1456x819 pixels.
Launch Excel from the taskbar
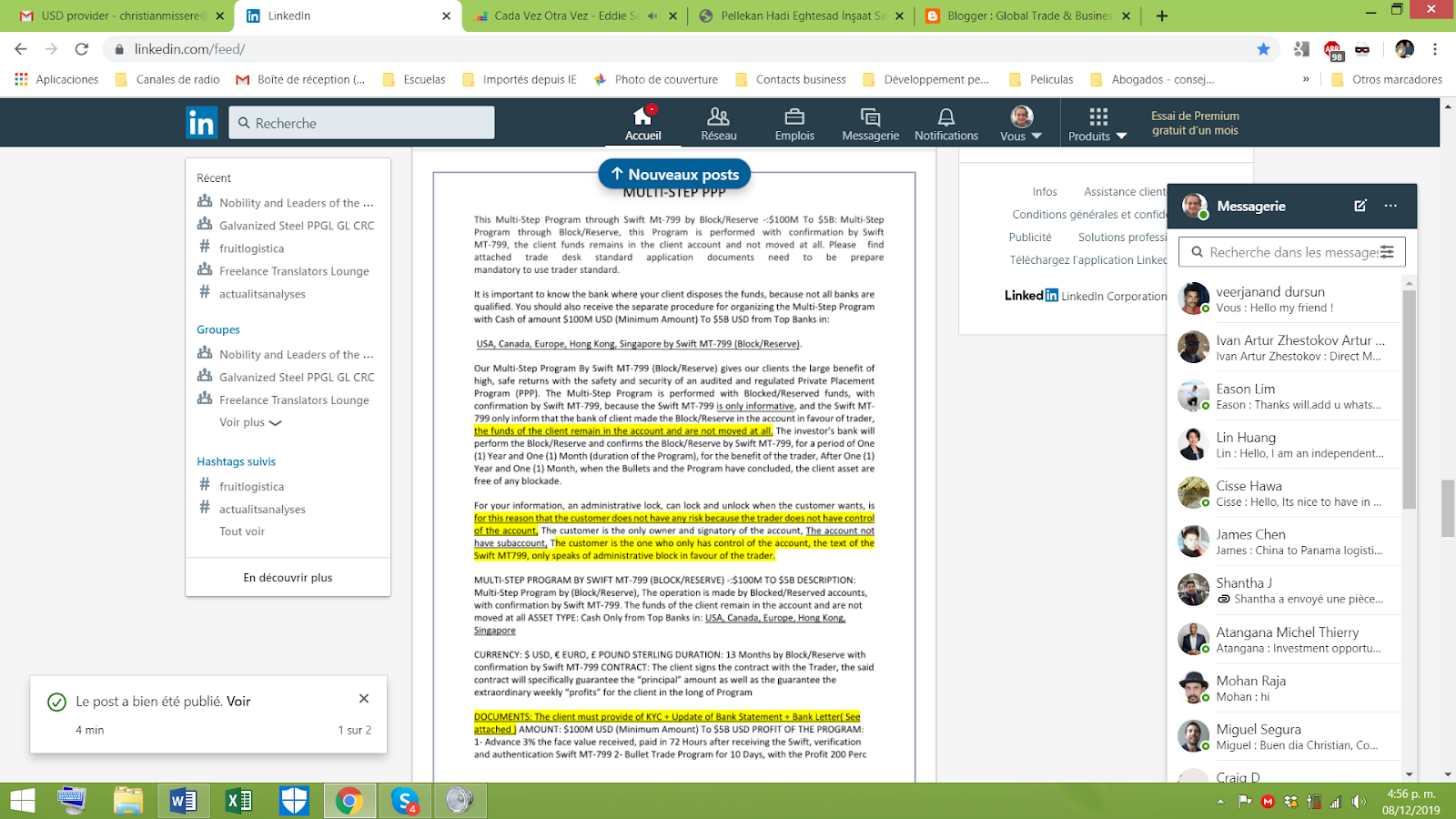coord(238,801)
